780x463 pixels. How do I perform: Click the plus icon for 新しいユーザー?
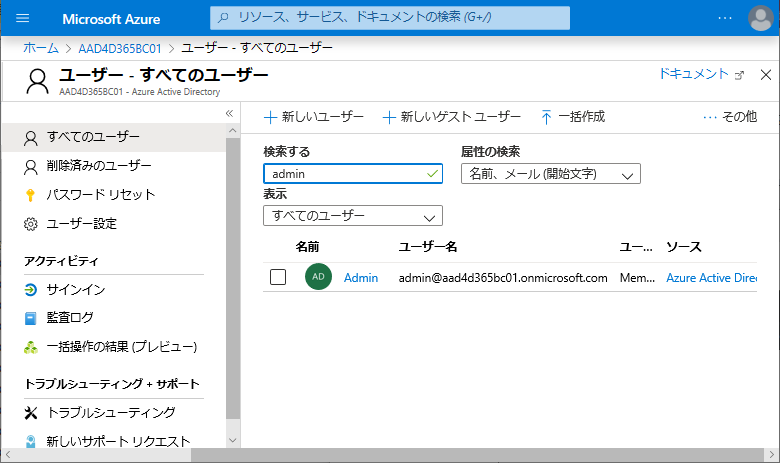pyautogui.click(x=270, y=117)
